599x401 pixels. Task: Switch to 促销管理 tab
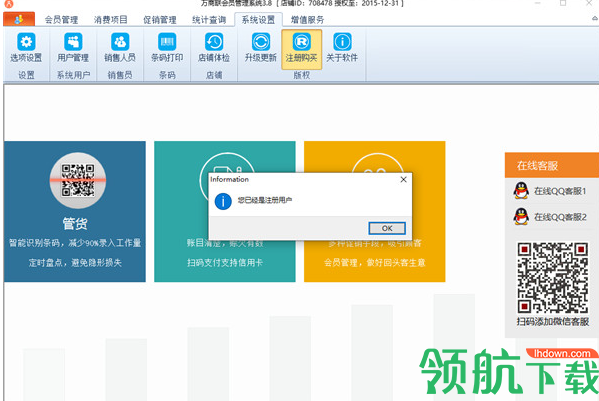click(x=160, y=19)
